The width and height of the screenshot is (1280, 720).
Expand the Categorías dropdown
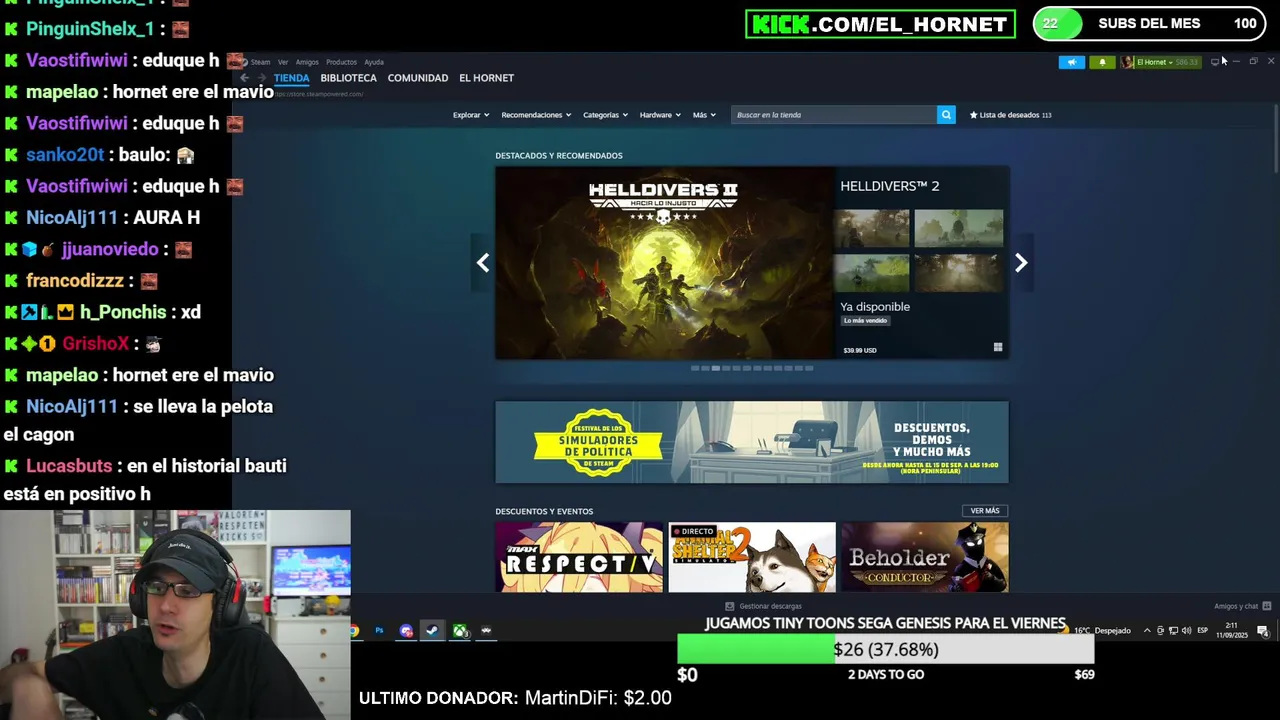point(605,115)
